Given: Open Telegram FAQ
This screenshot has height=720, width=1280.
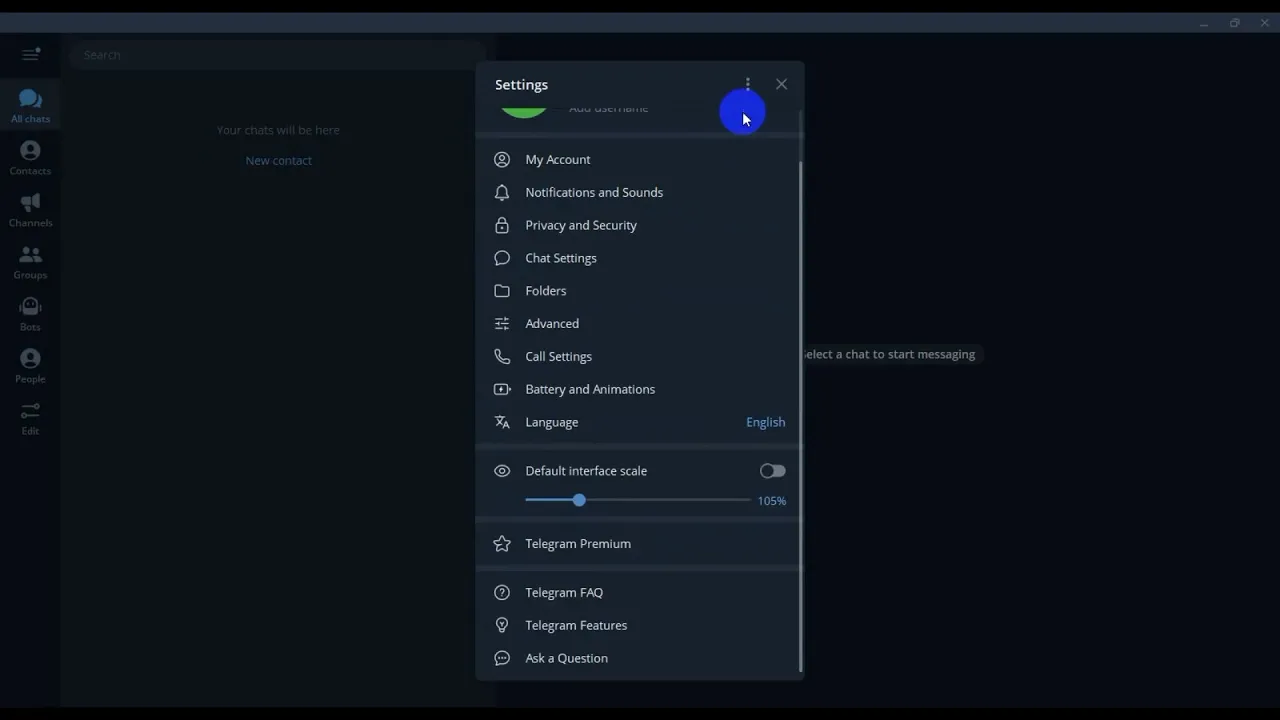Looking at the screenshot, I should coord(638,593).
